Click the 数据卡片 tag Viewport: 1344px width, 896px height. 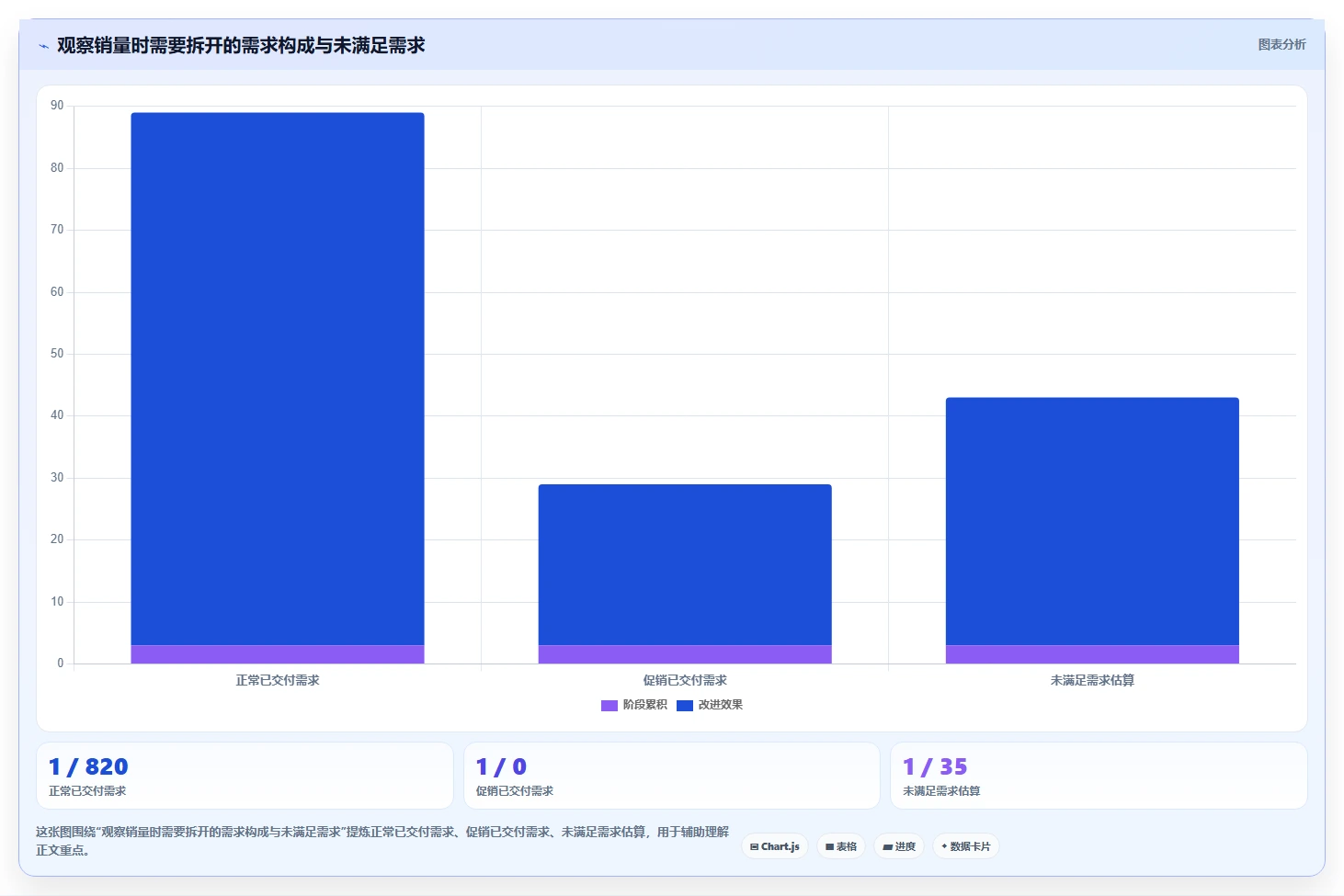click(x=966, y=846)
